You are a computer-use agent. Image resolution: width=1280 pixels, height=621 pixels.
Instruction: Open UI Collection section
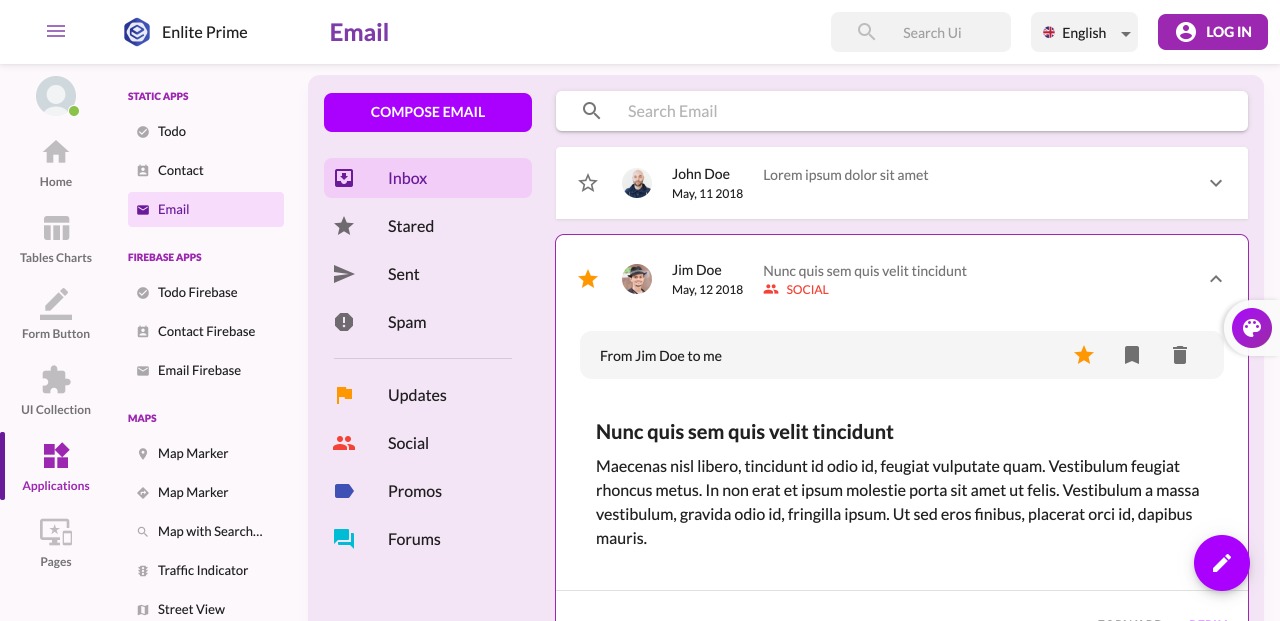pyautogui.click(x=56, y=392)
